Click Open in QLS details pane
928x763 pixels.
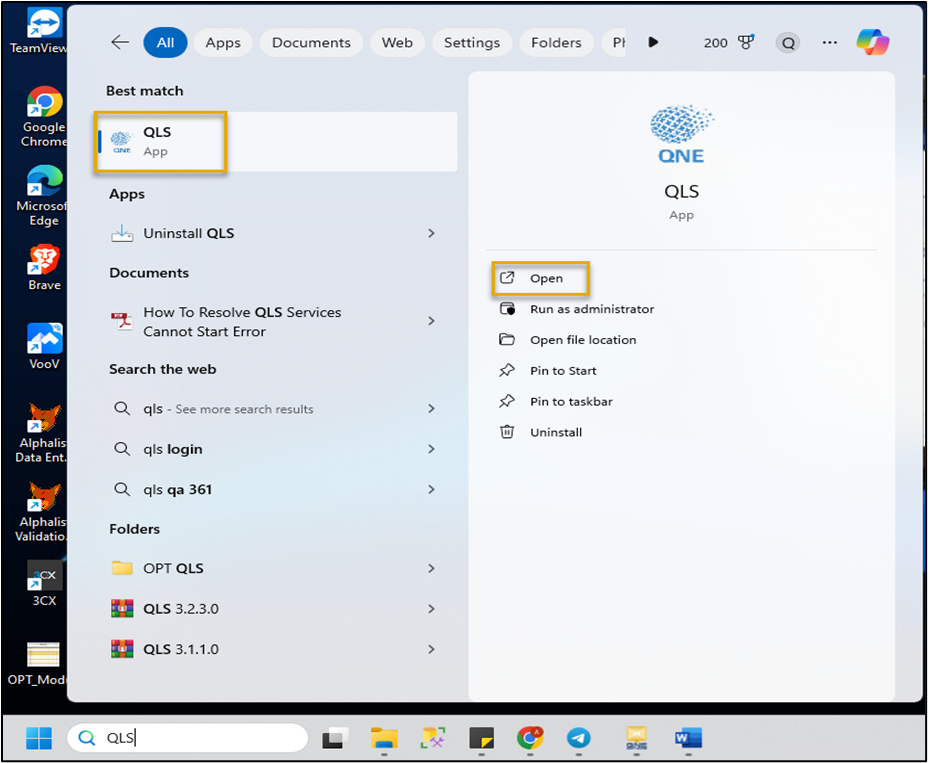pos(540,278)
